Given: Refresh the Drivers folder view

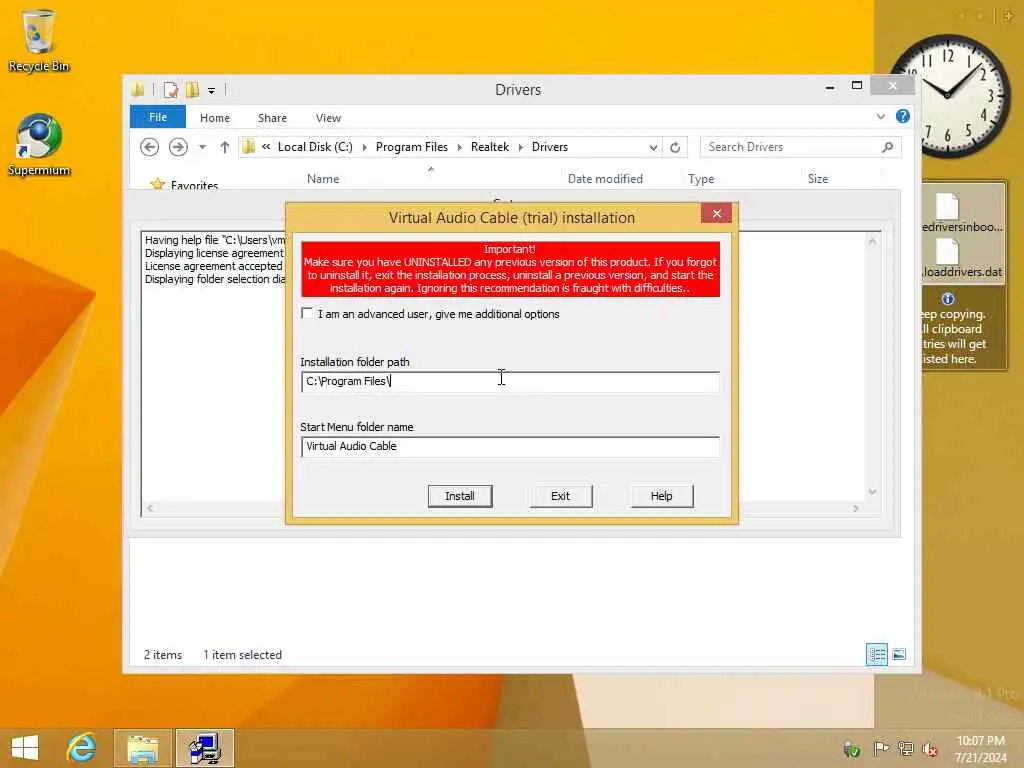Looking at the screenshot, I should coord(675,148).
